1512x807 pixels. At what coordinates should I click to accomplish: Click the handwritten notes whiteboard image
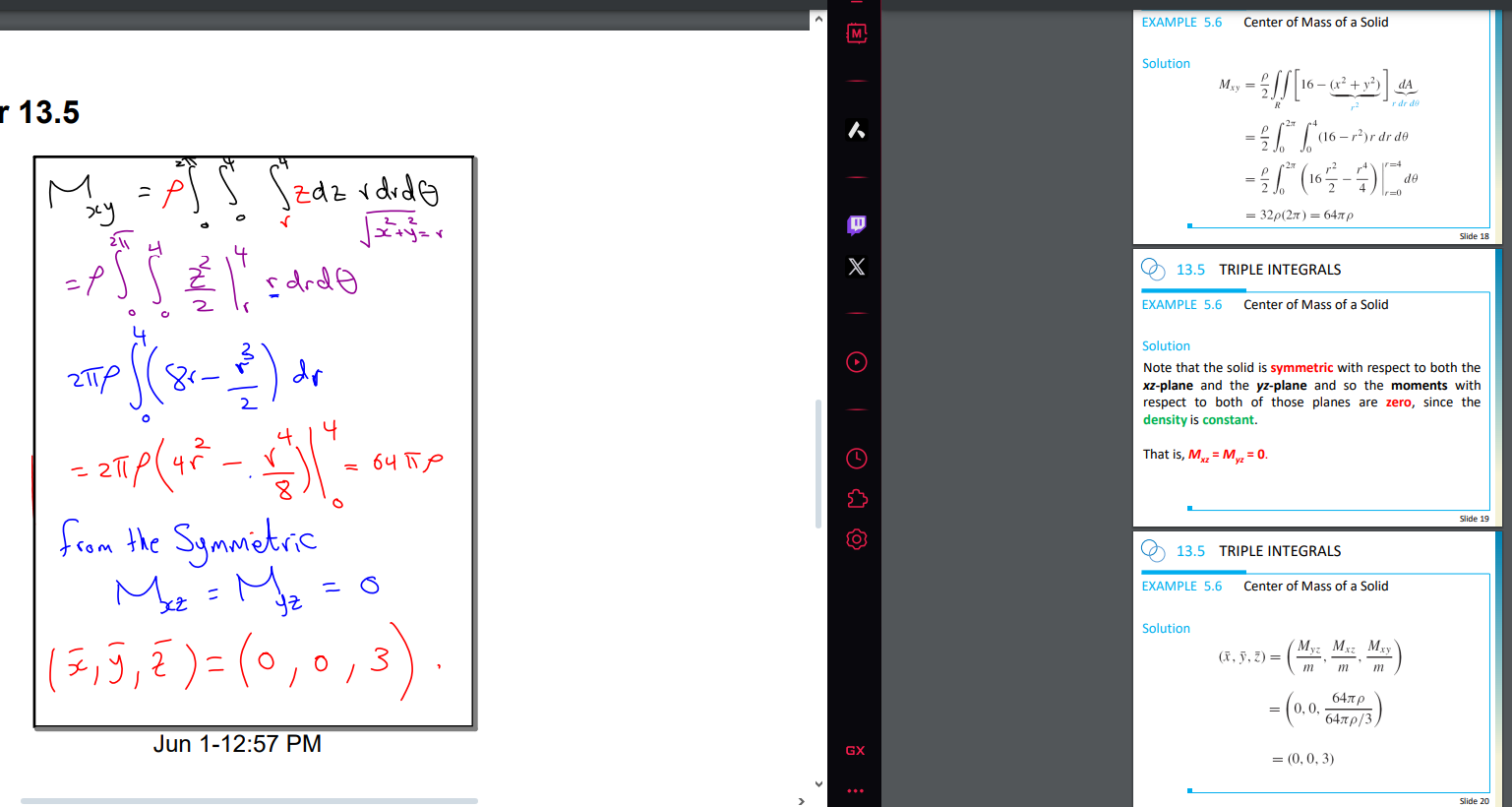point(254,442)
